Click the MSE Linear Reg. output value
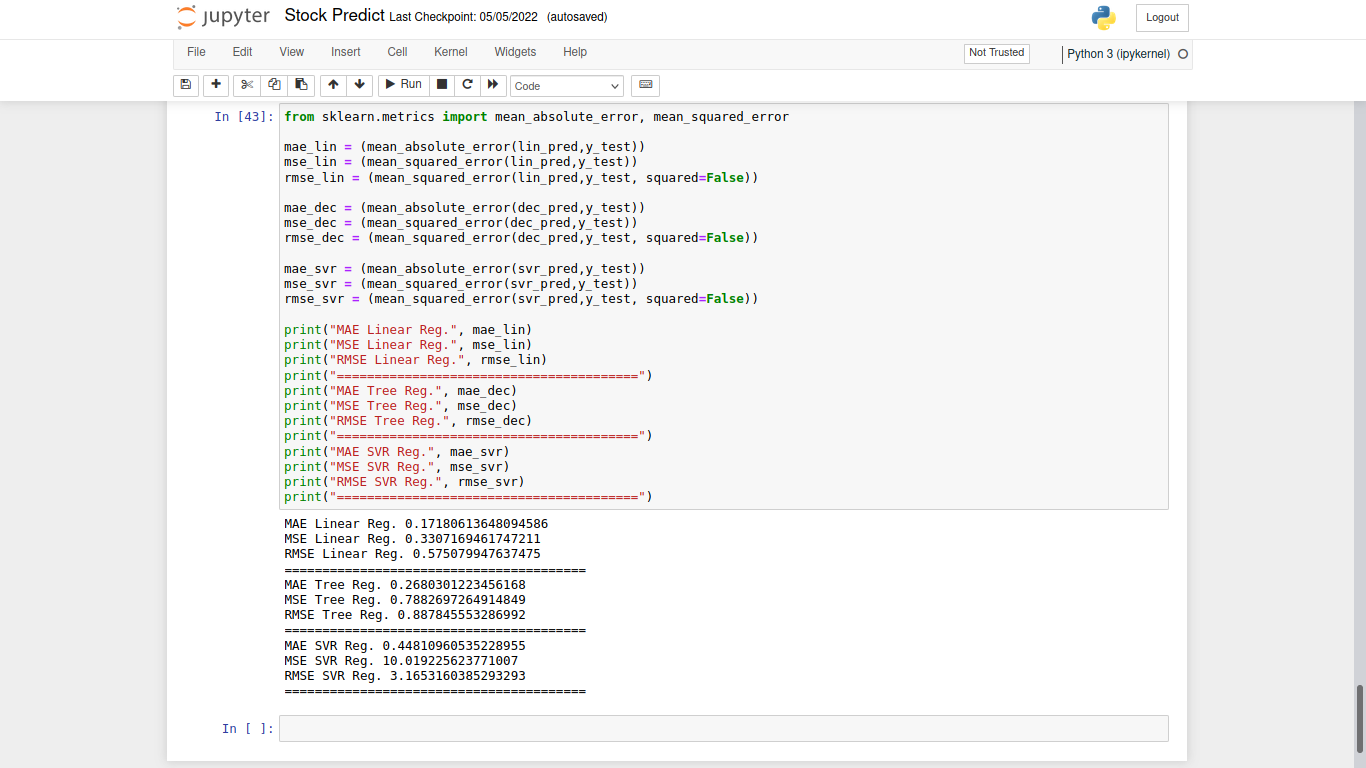The height and width of the screenshot is (768, 1366). [x=472, y=538]
